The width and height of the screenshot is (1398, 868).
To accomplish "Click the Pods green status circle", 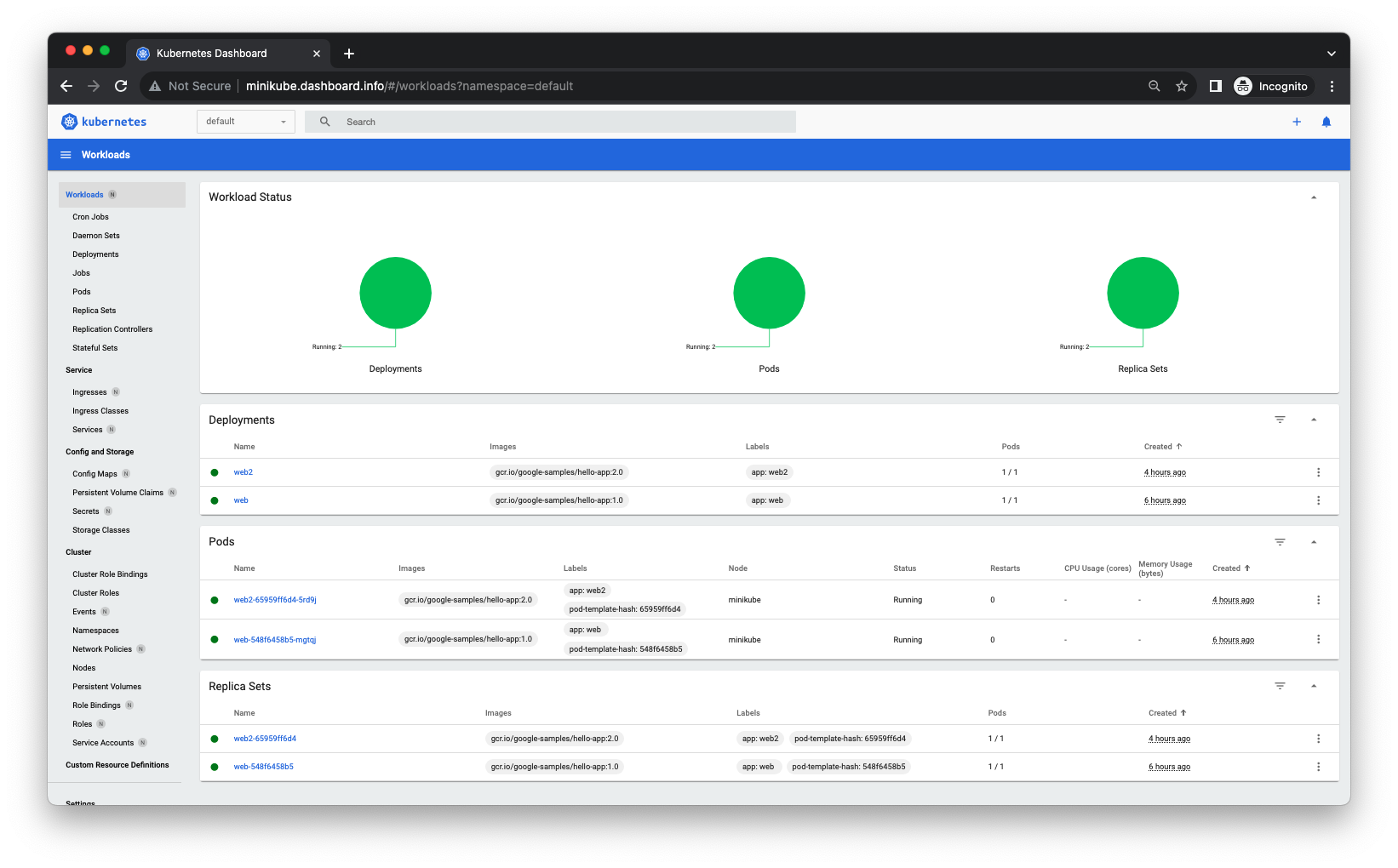I will 770,293.
